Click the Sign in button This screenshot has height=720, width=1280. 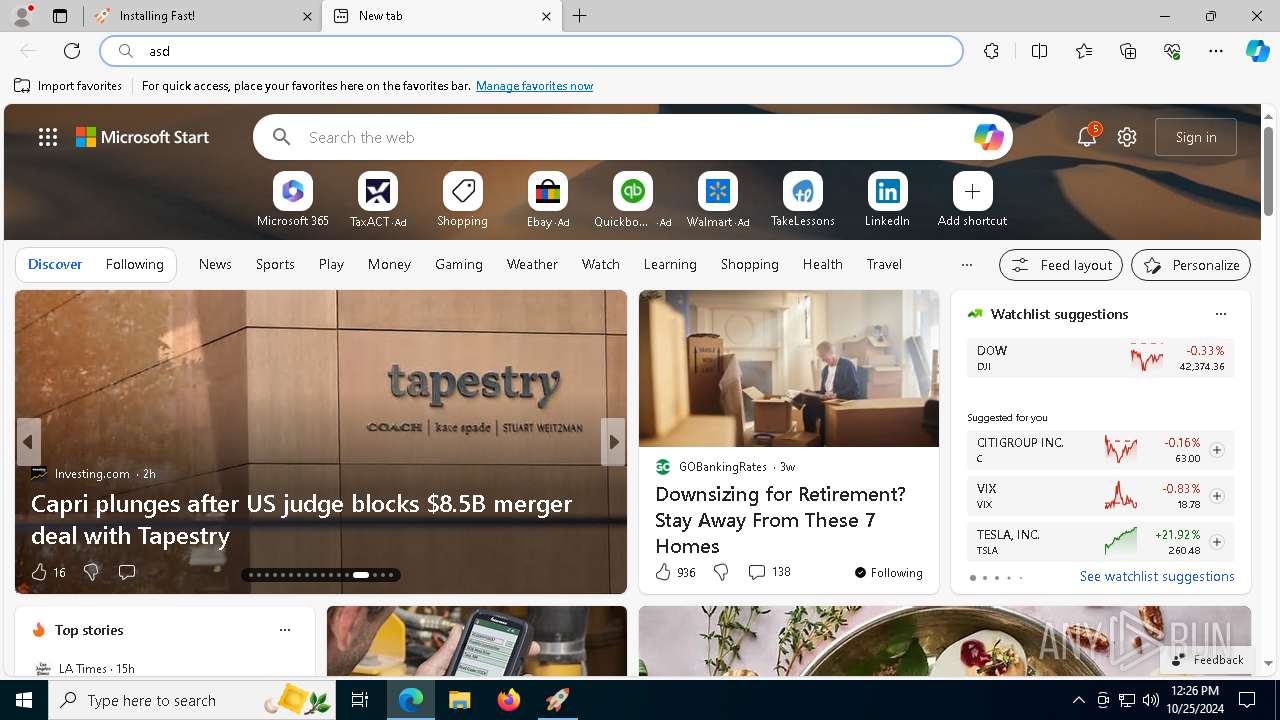[1196, 137]
